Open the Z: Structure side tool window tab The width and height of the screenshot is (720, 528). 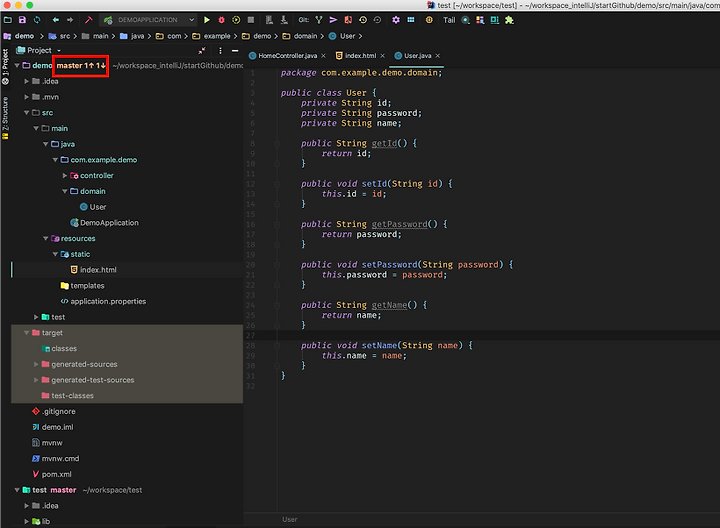[6, 118]
